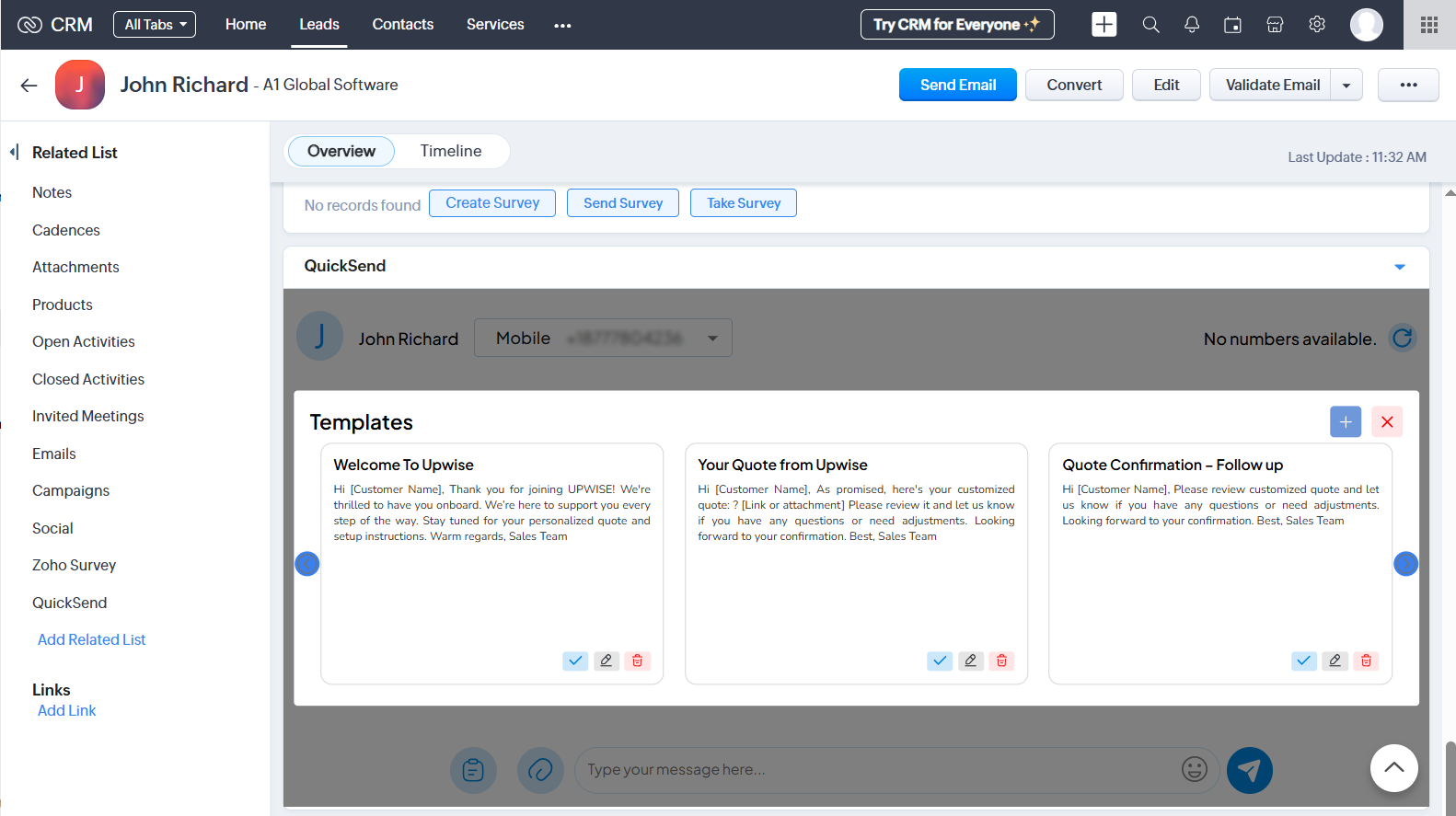Expand the Validate Email dropdown arrow

coord(1346,85)
